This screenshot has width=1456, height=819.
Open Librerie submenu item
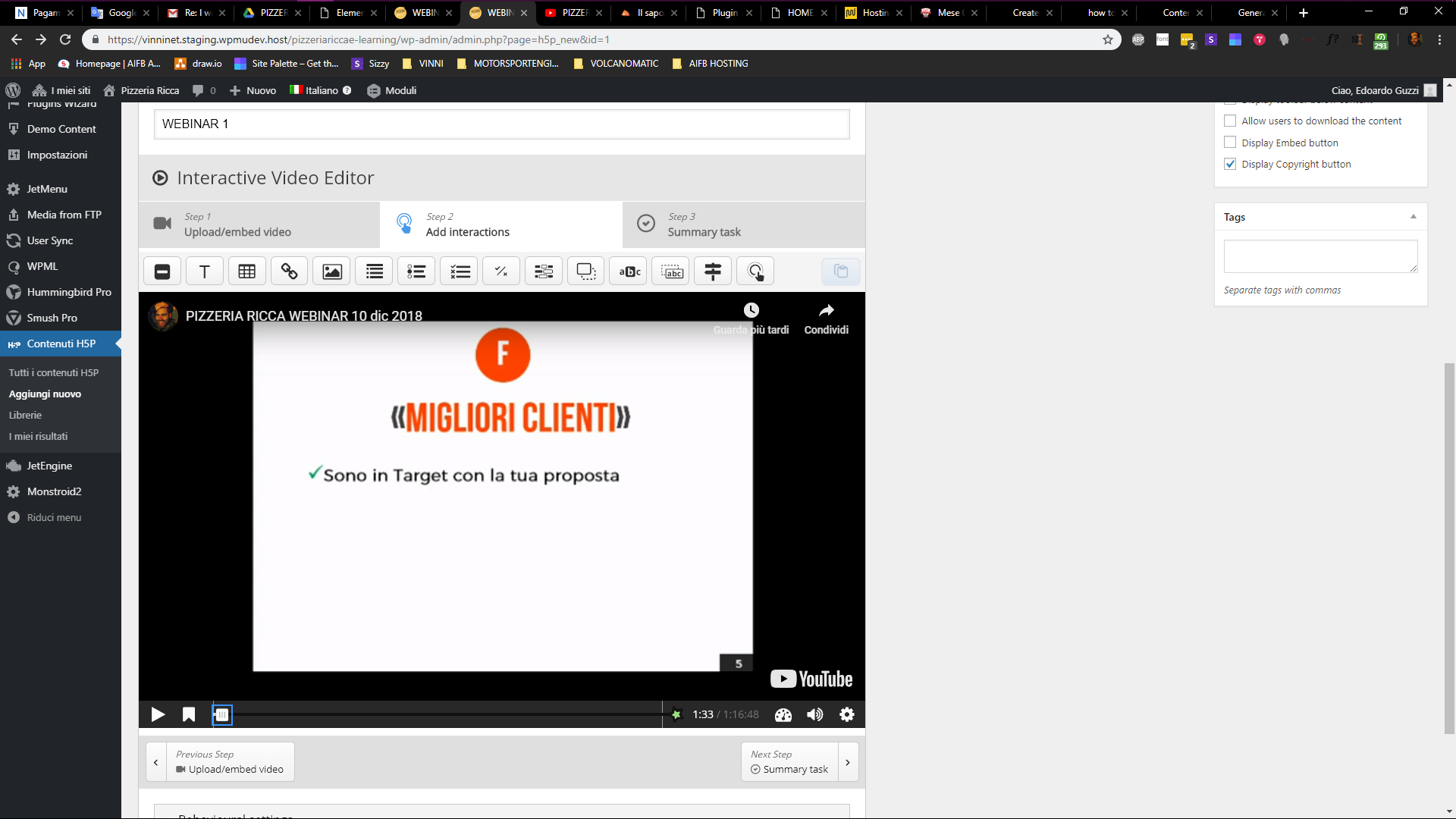pyautogui.click(x=25, y=415)
